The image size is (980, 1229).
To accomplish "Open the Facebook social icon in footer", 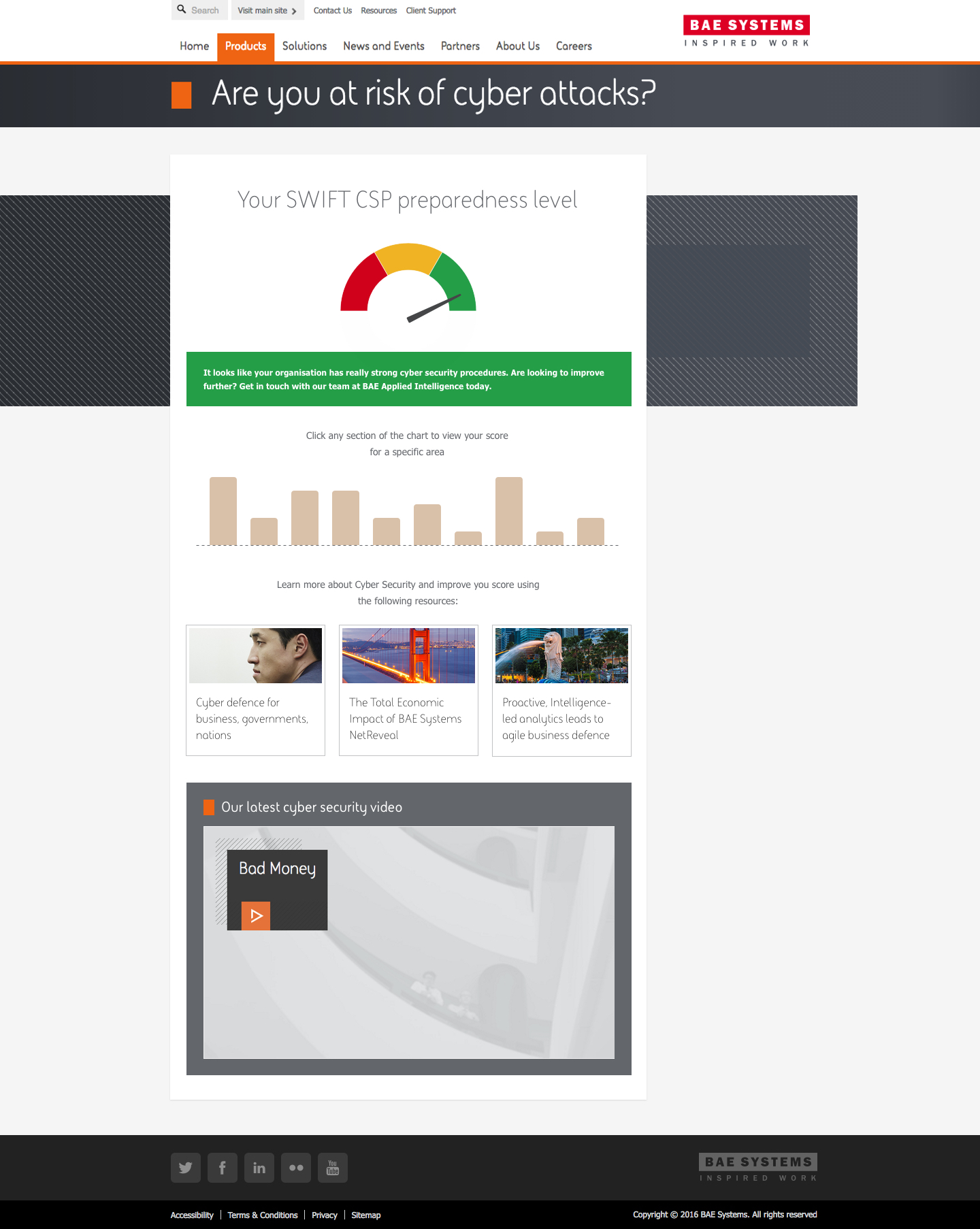I will click(223, 1168).
